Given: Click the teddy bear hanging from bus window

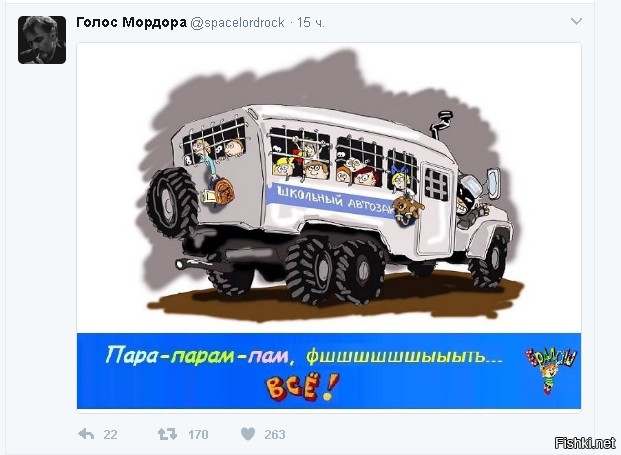Looking at the screenshot, I should point(407,209).
